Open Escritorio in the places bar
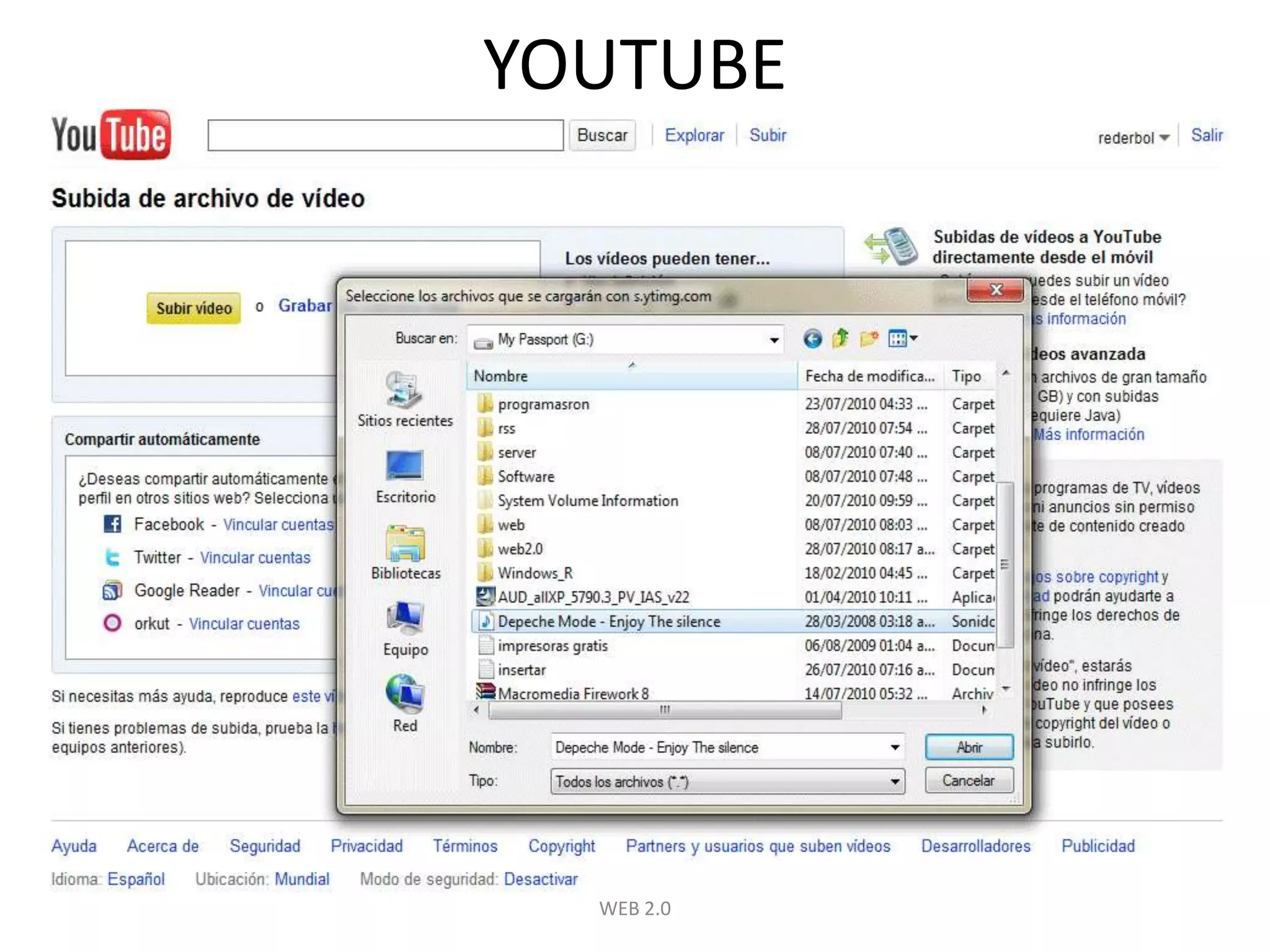Image resolution: width=1270 pixels, height=952 pixels. pyautogui.click(x=406, y=477)
